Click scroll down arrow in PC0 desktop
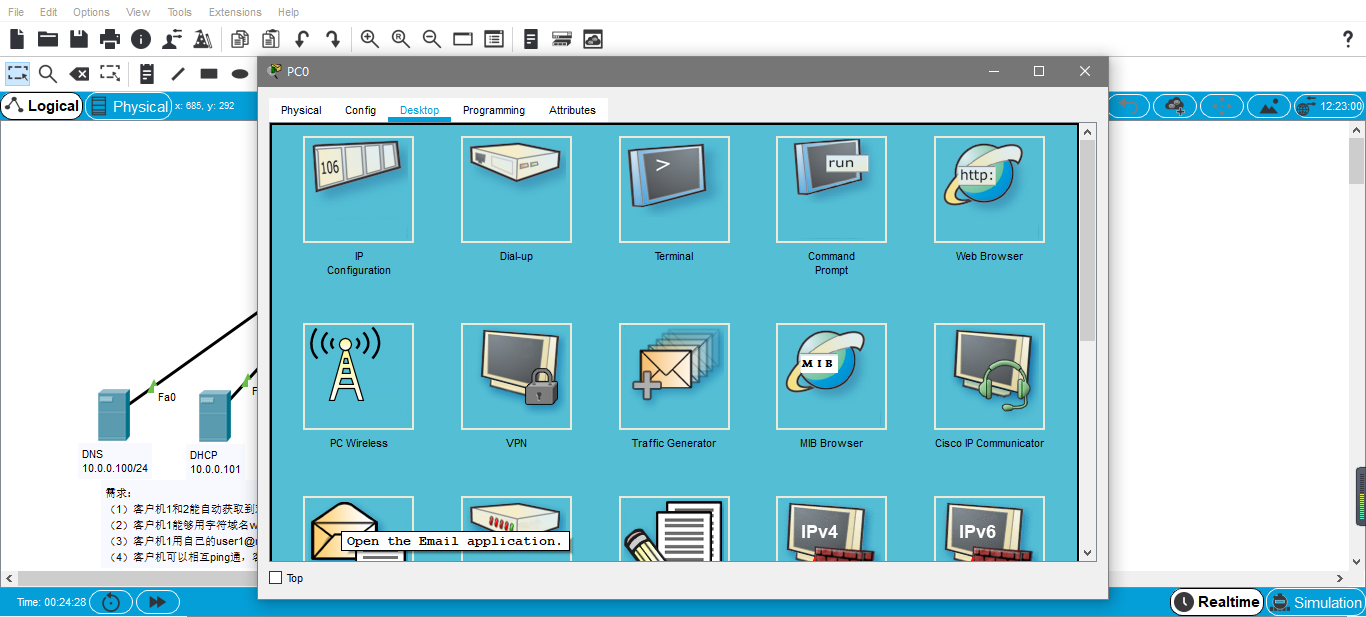Screen dimensions: 1366x617 coord(1088,552)
